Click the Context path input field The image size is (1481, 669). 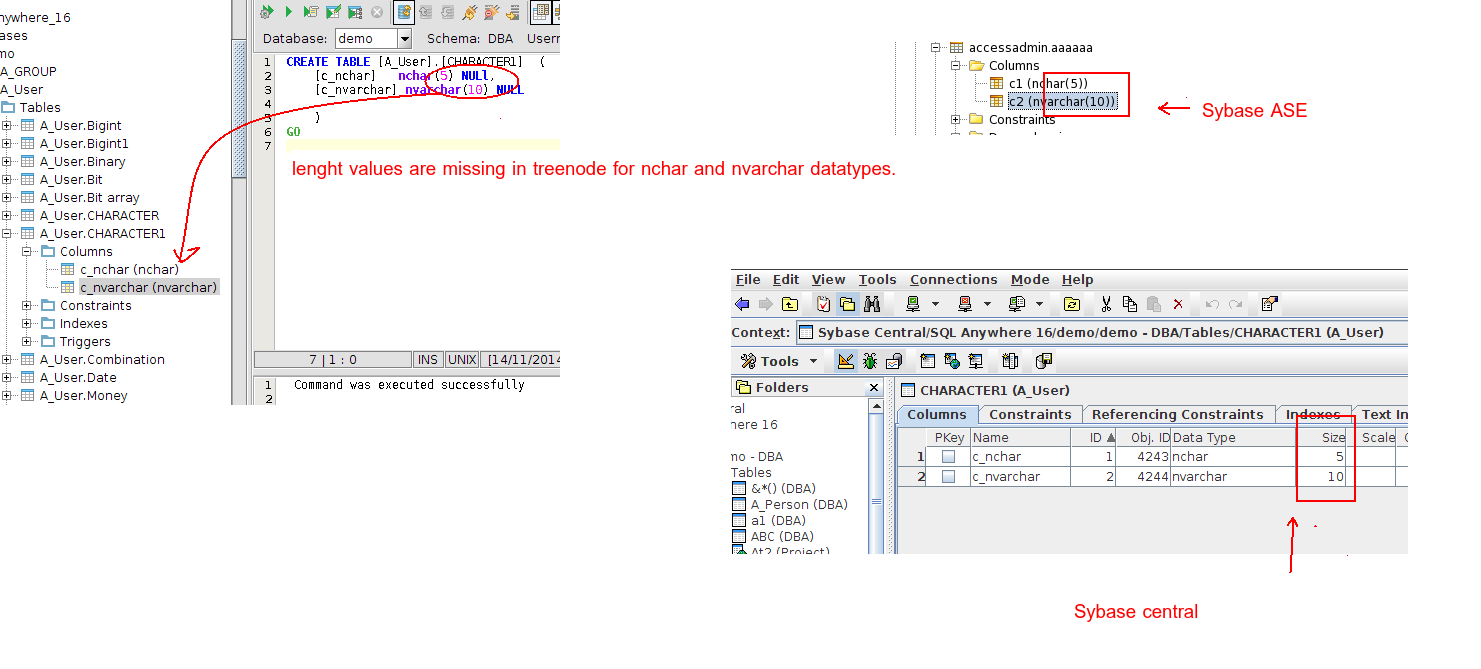click(1102, 333)
